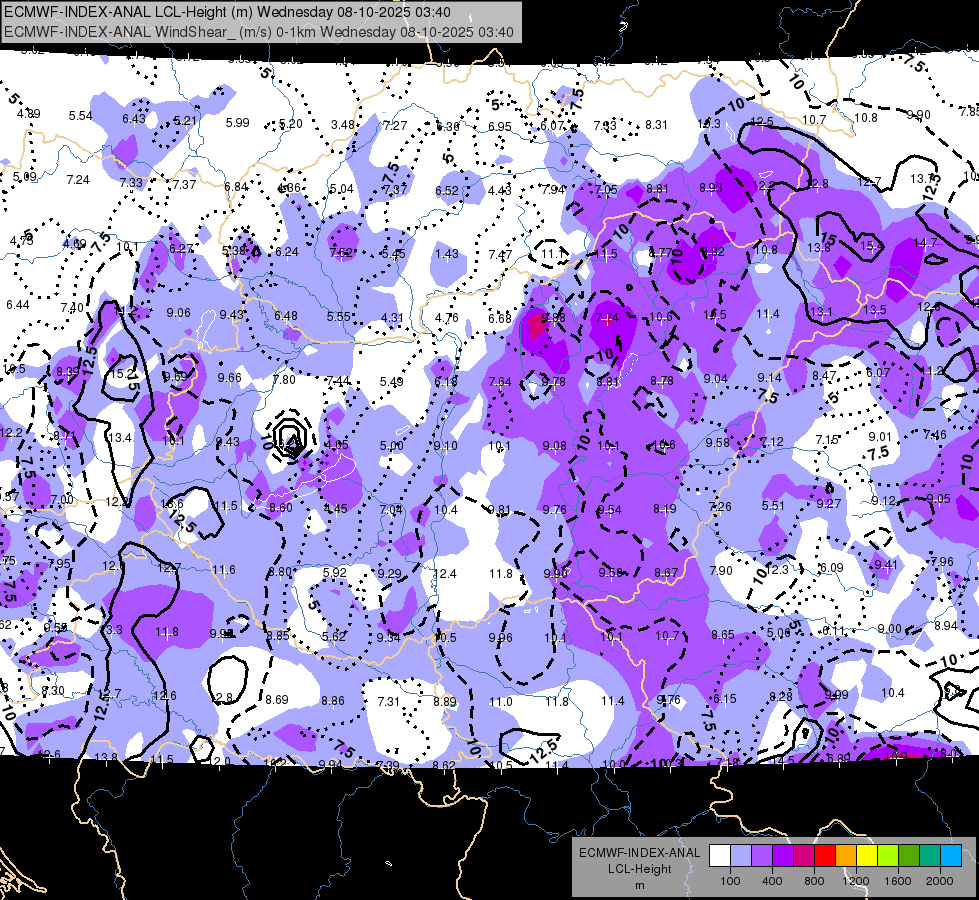Click the 9.58 wind shear value

tap(717, 442)
